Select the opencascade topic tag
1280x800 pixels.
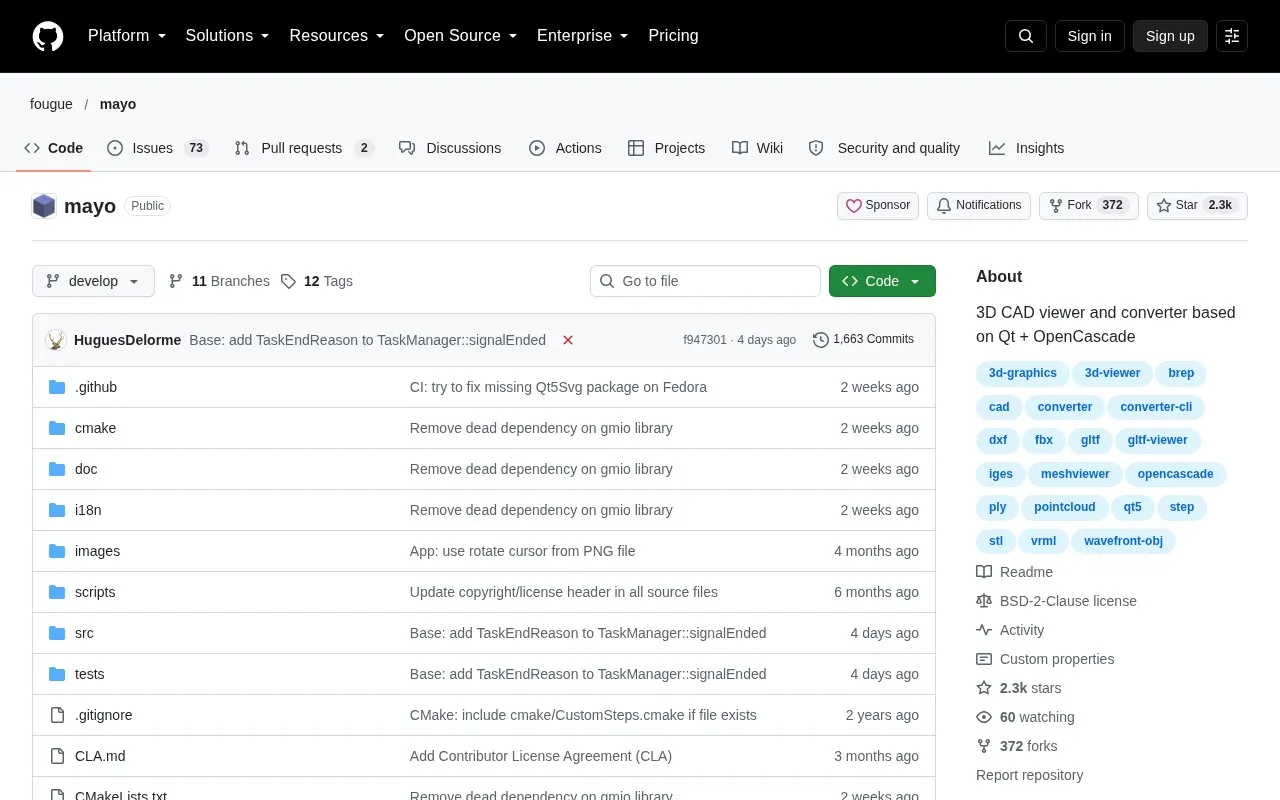[1176, 474]
